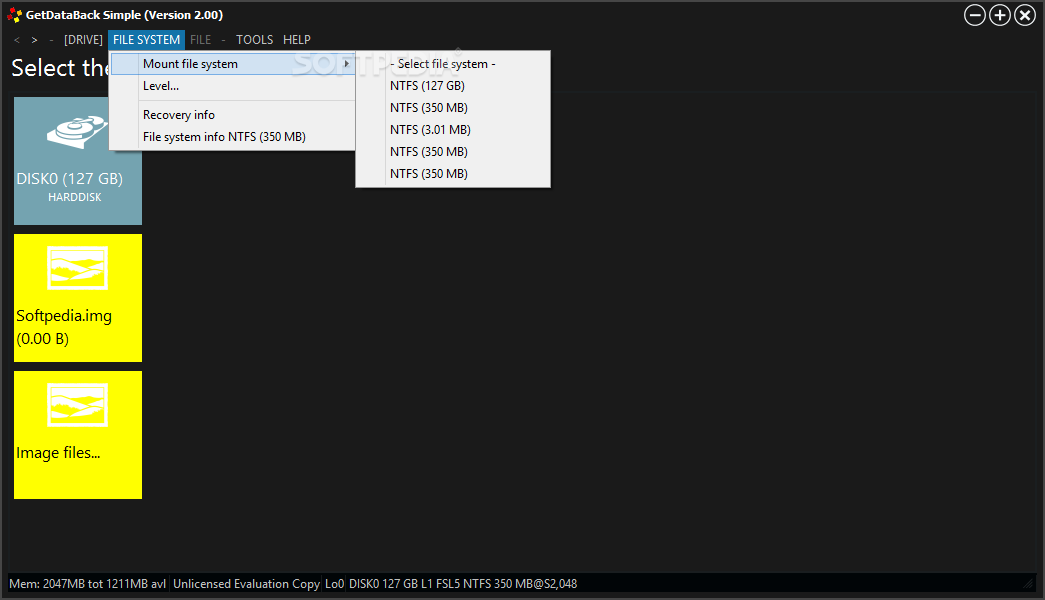Go back with the < arrow
The image size is (1045, 600).
pos(17,40)
